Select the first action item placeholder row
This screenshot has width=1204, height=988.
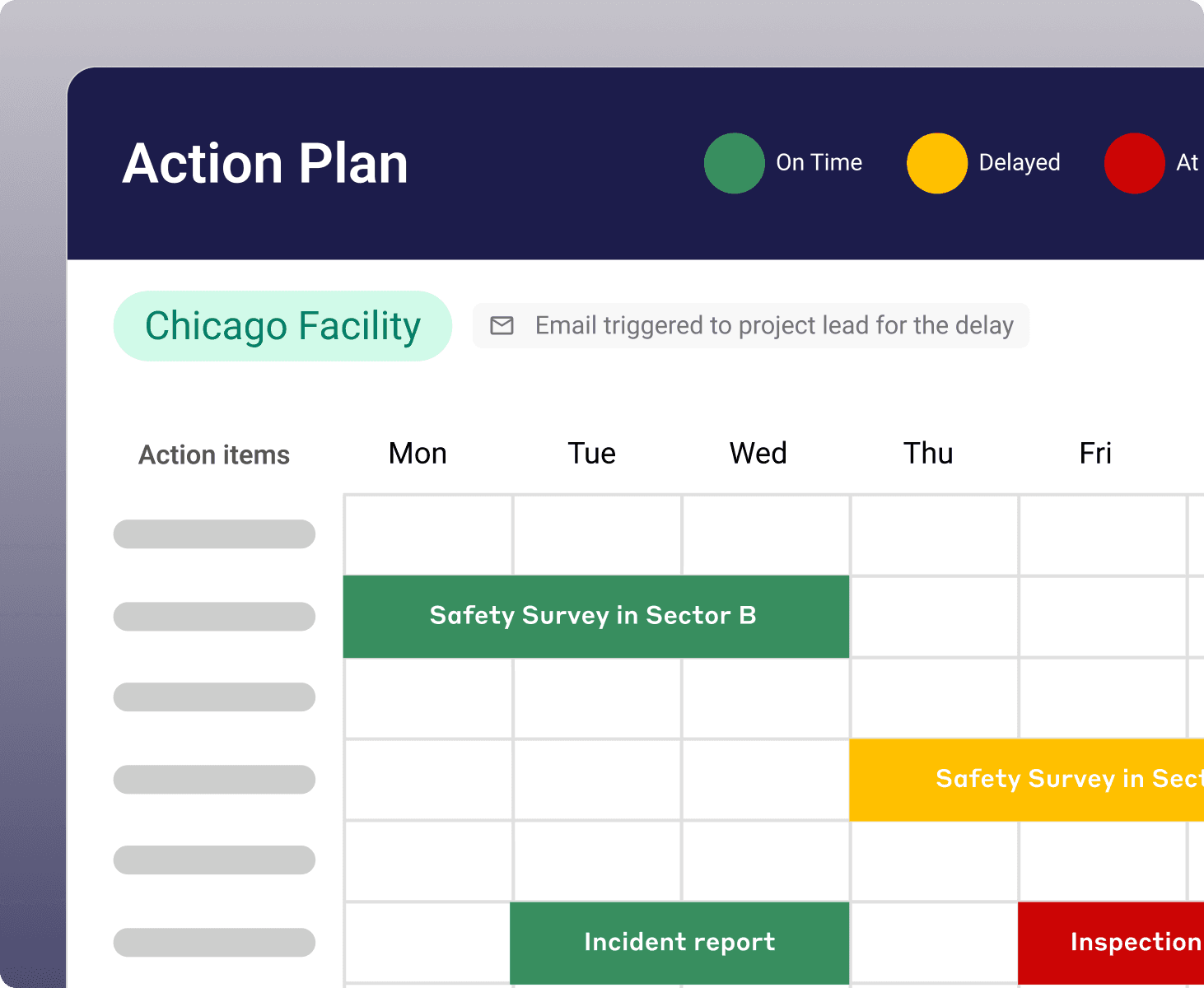tap(214, 534)
